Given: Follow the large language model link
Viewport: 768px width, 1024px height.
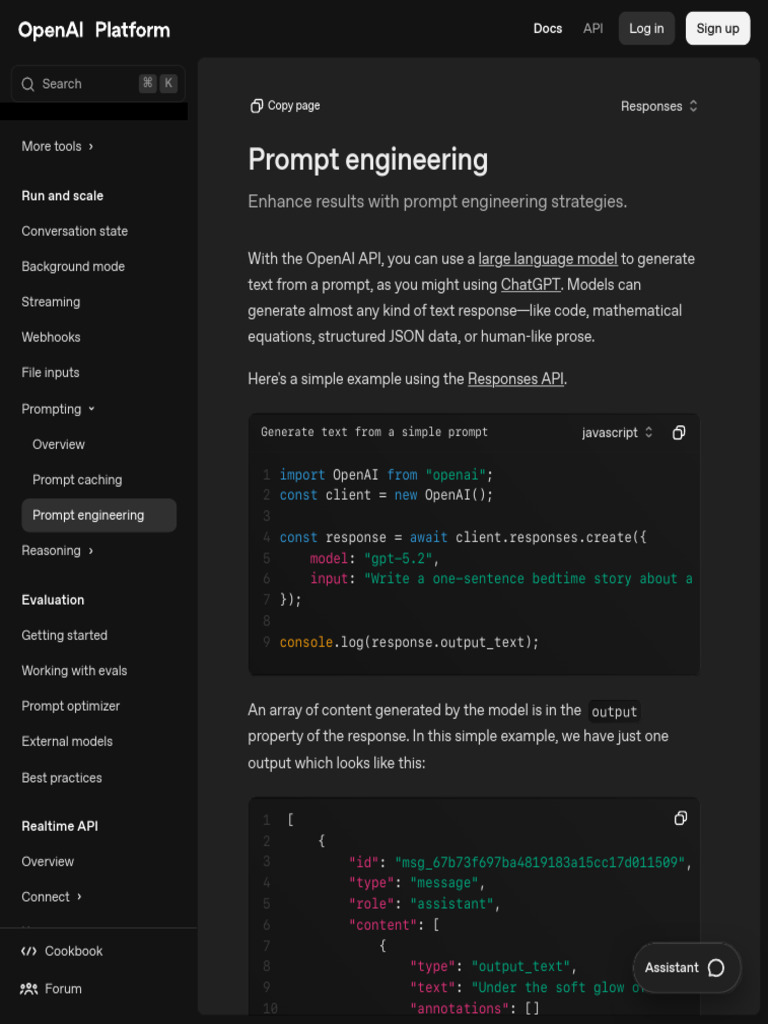Looking at the screenshot, I should pos(547,259).
